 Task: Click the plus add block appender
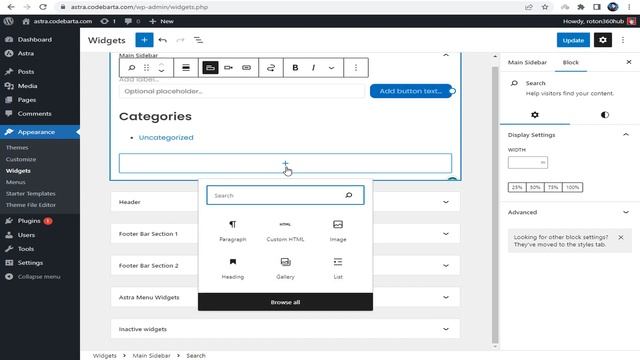285,163
